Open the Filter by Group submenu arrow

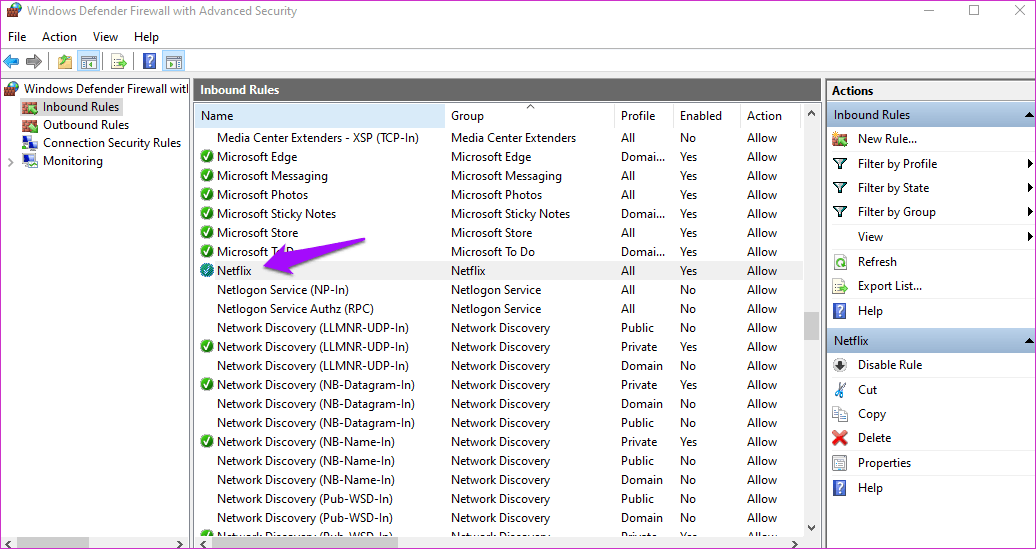click(x=1029, y=212)
